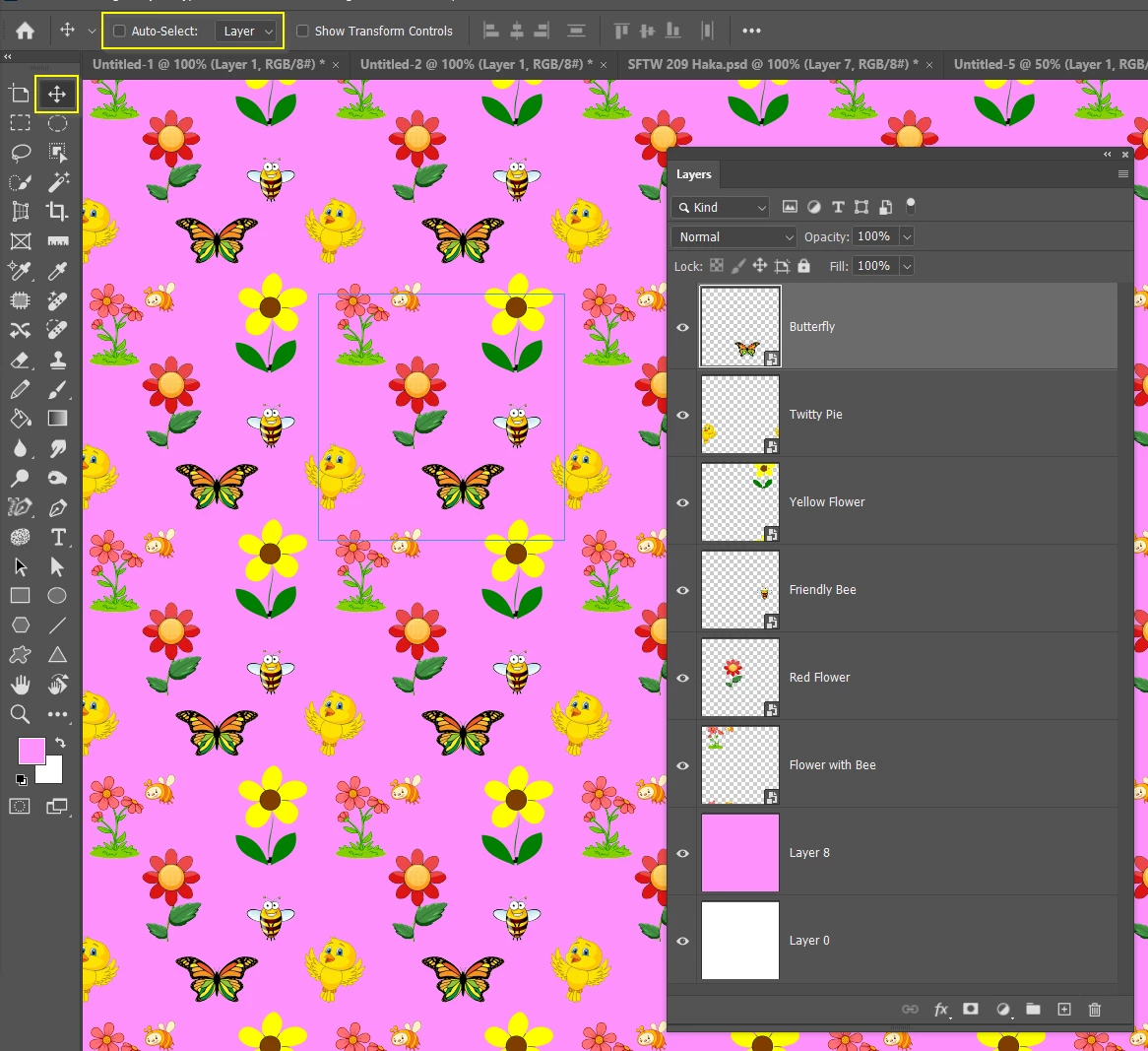Select the Rectangle shape tool
The image size is (1148, 1051).
(x=20, y=596)
